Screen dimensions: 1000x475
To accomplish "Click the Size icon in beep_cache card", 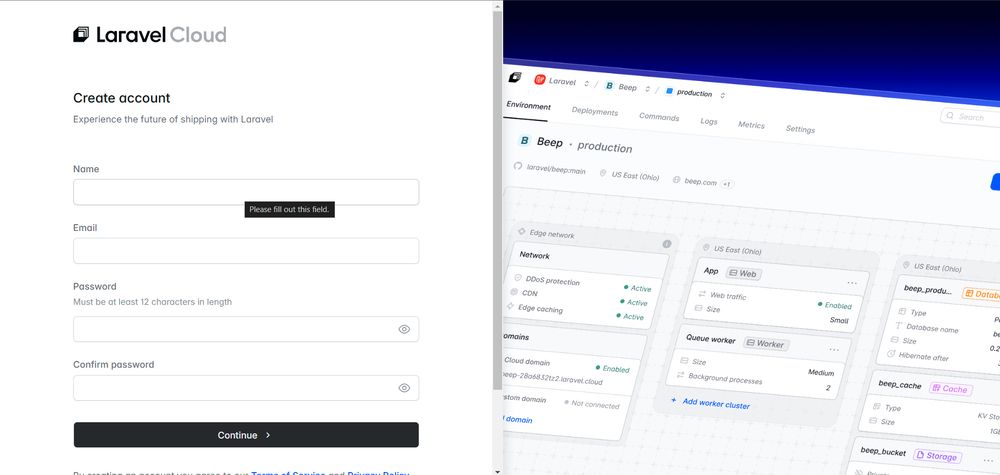I will 873,420.
